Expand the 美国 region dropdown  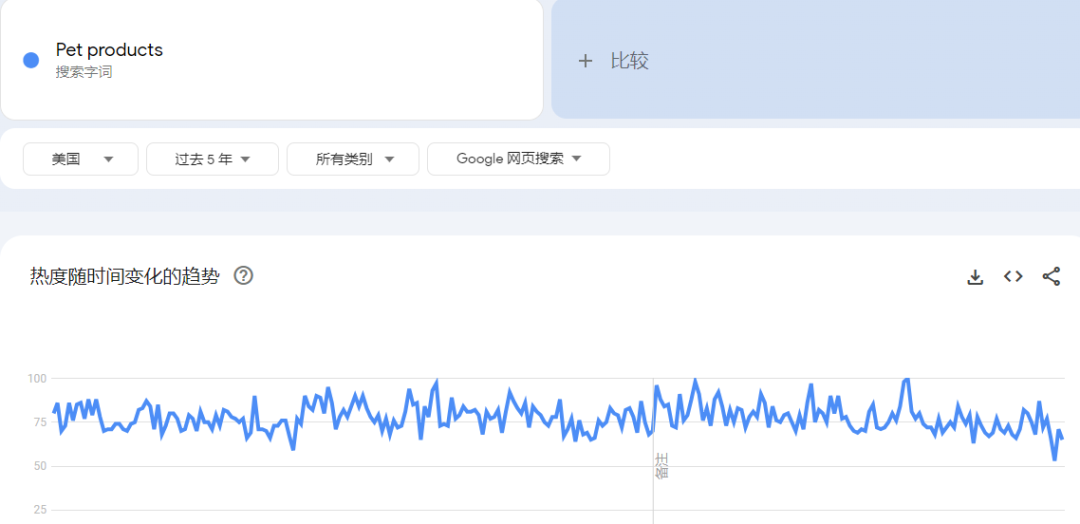(x=81, y=159)
